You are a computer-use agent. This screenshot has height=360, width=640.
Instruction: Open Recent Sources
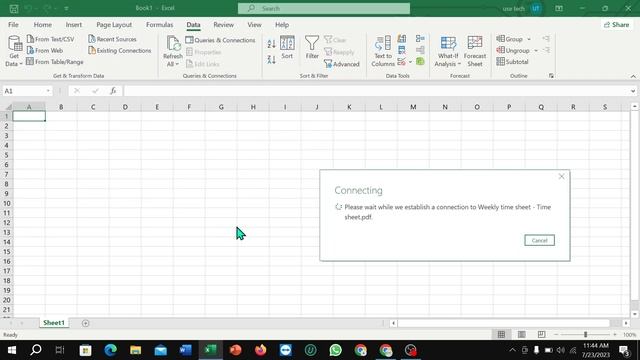[x=113, y=39]
